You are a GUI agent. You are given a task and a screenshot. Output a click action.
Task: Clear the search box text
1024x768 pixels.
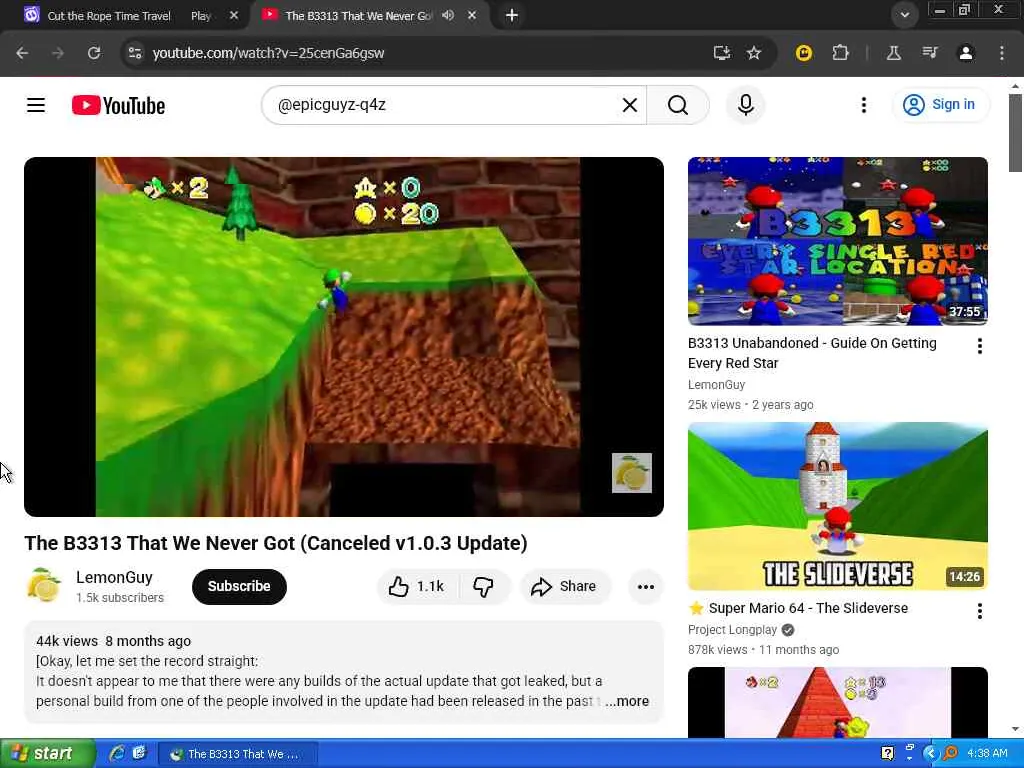630,105
